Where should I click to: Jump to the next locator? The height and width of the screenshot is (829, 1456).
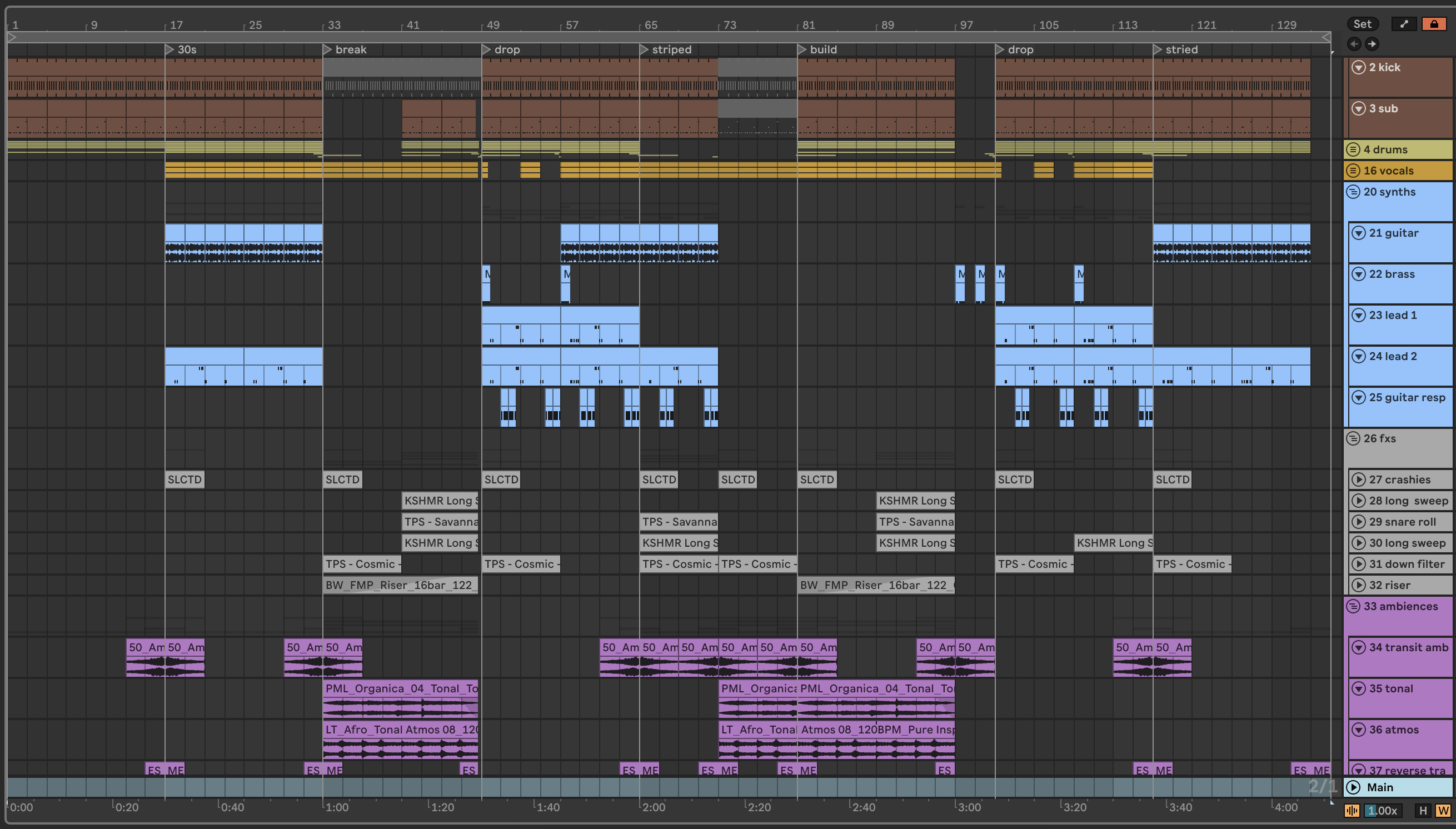[1372, 44]
